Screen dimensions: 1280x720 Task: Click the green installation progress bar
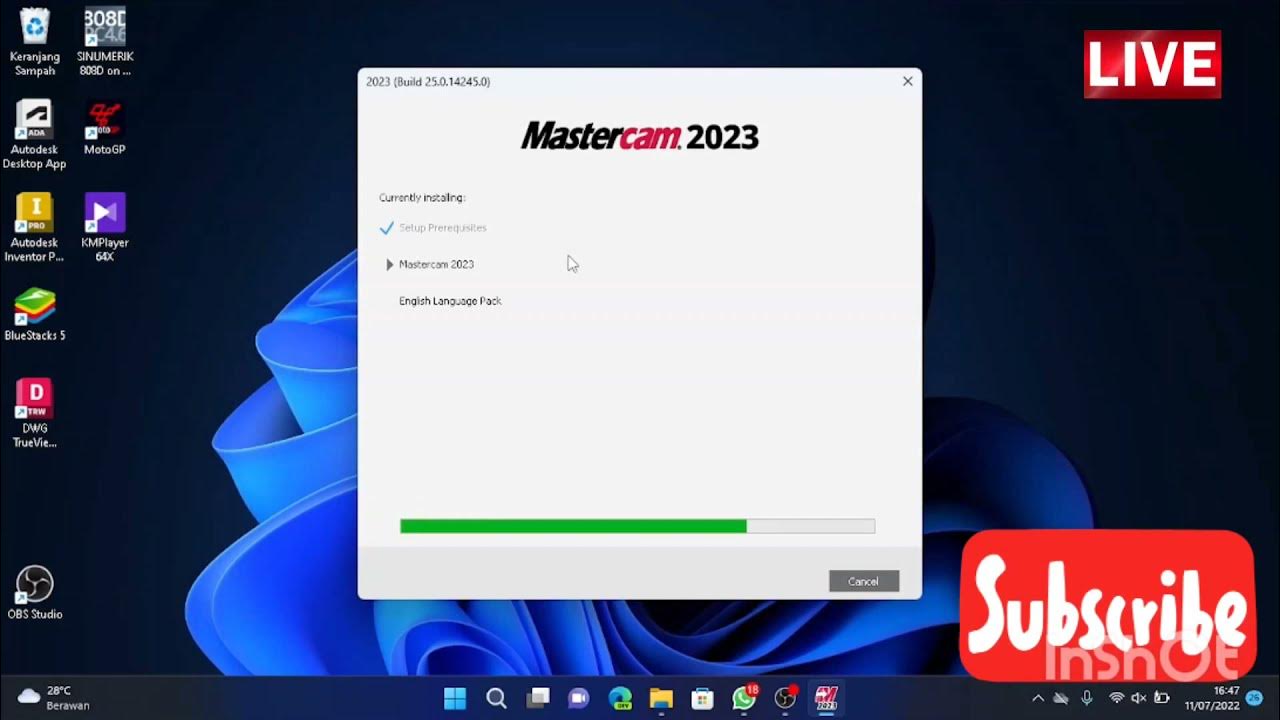tap(637, 526)
